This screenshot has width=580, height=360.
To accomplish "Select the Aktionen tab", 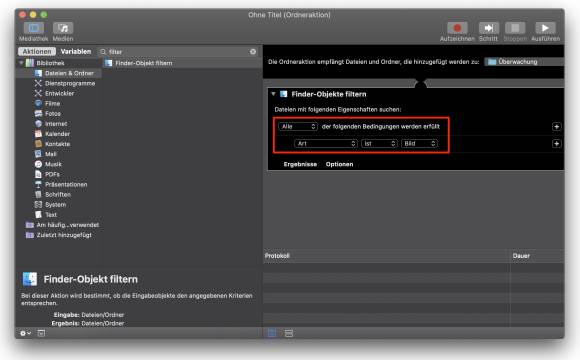I will pyautogui.click(x=37, y=51).
